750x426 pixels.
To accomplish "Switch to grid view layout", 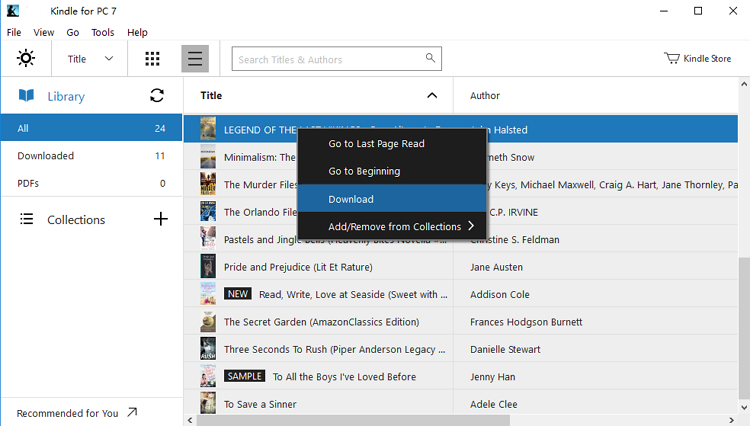I will (152, 59).
